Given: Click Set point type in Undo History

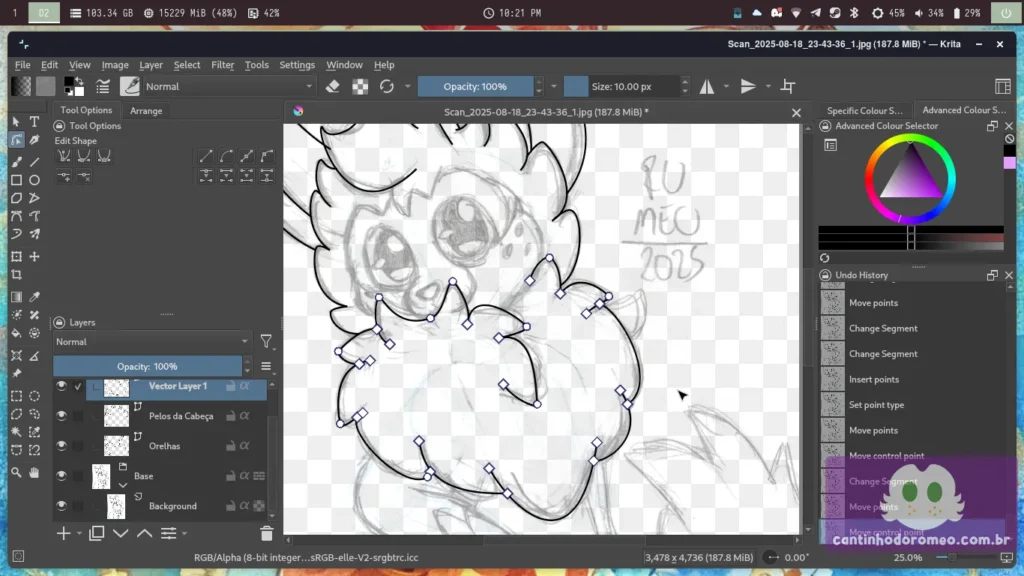Looking at the screenshot, I should coord(876,405).
